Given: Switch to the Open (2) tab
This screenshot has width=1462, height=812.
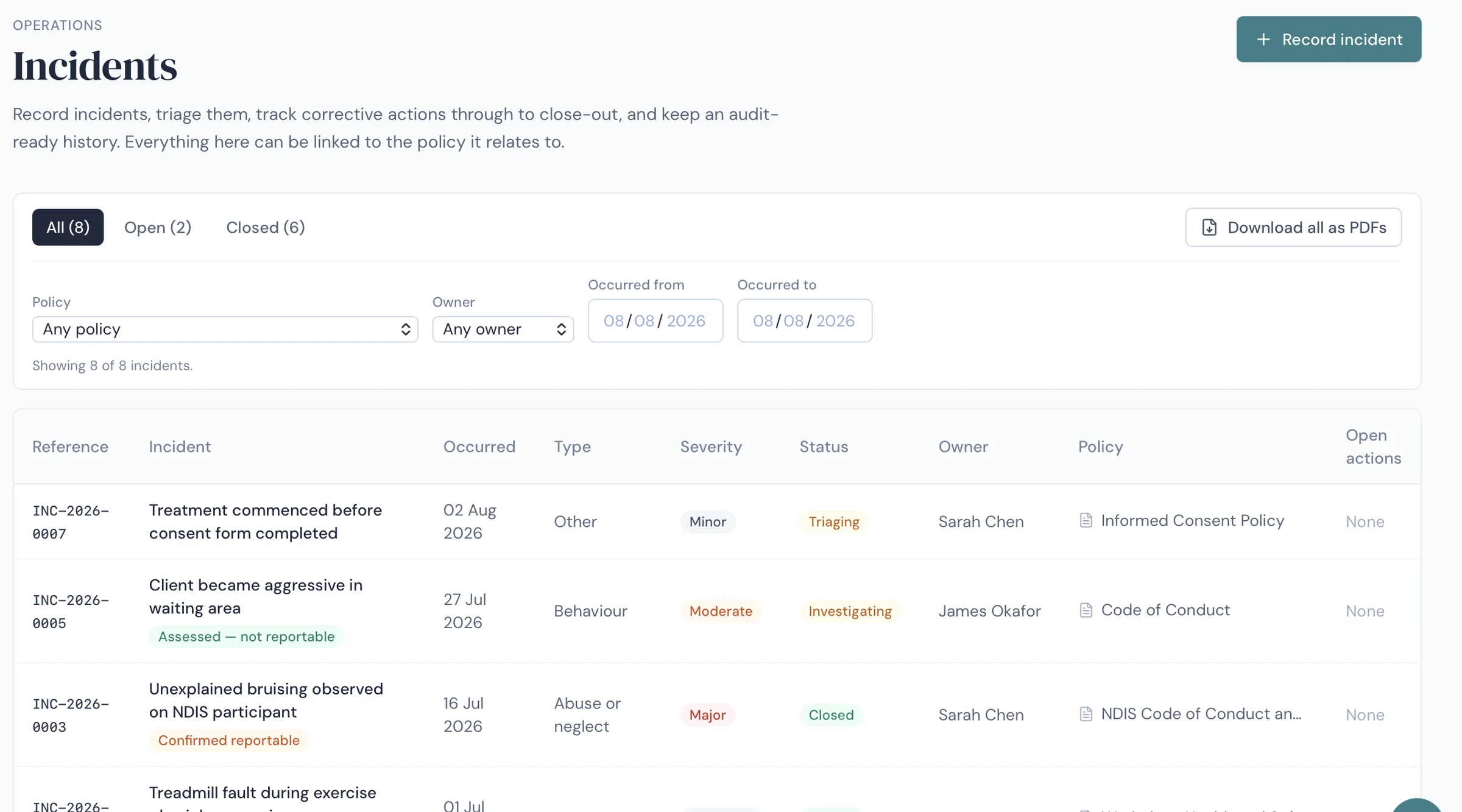Looking at the screenshot, I should (158, 227).
